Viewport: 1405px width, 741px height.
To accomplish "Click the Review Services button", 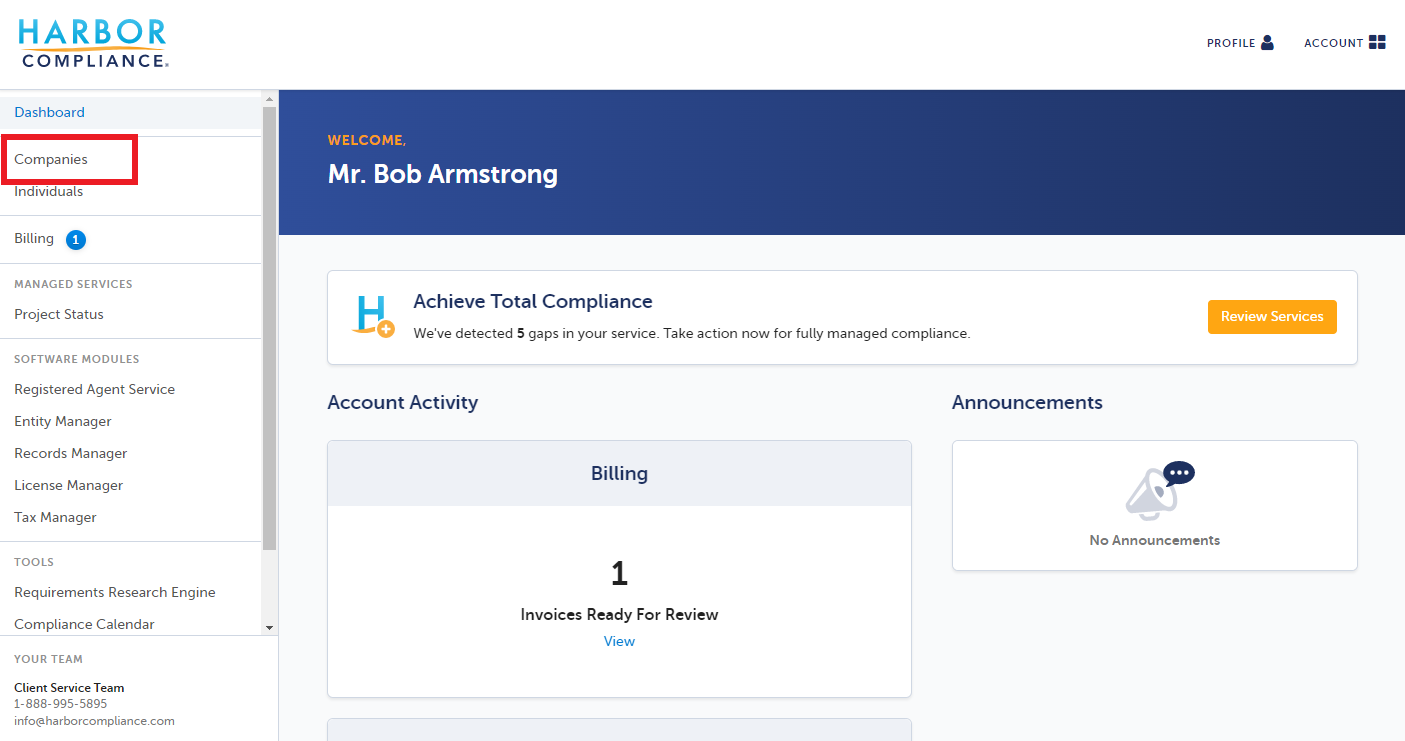I will pos(1272,317).
